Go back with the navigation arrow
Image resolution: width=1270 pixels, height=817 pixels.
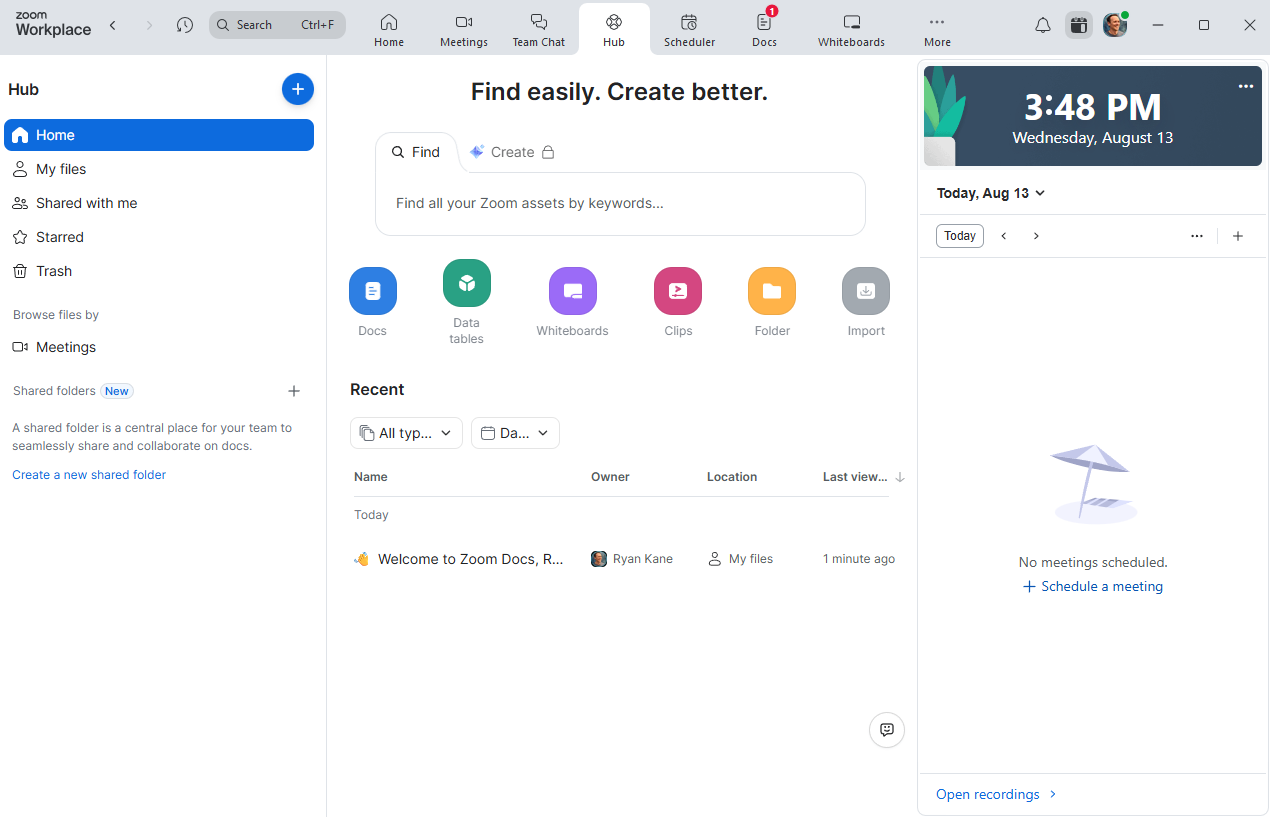[x=113, y=25]
